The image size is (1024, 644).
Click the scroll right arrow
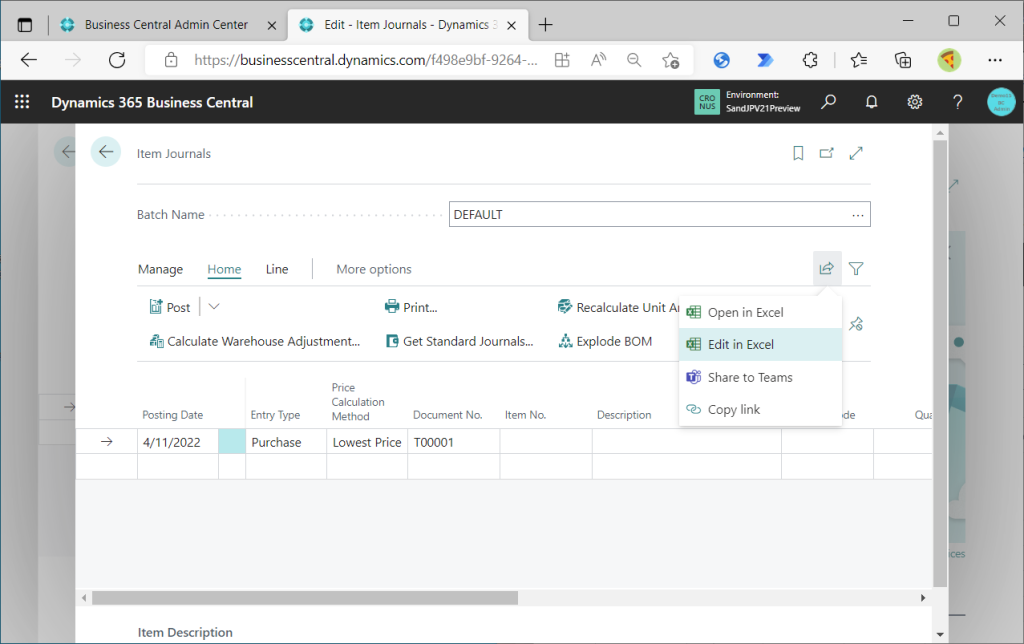click(923, 598)
